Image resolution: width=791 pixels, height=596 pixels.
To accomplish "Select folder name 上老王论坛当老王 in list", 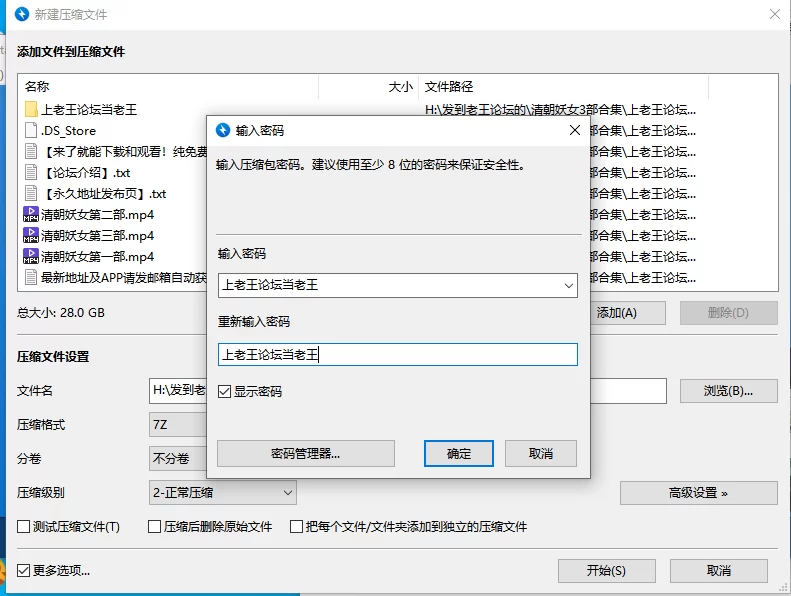I will click(x=89, y=110).
